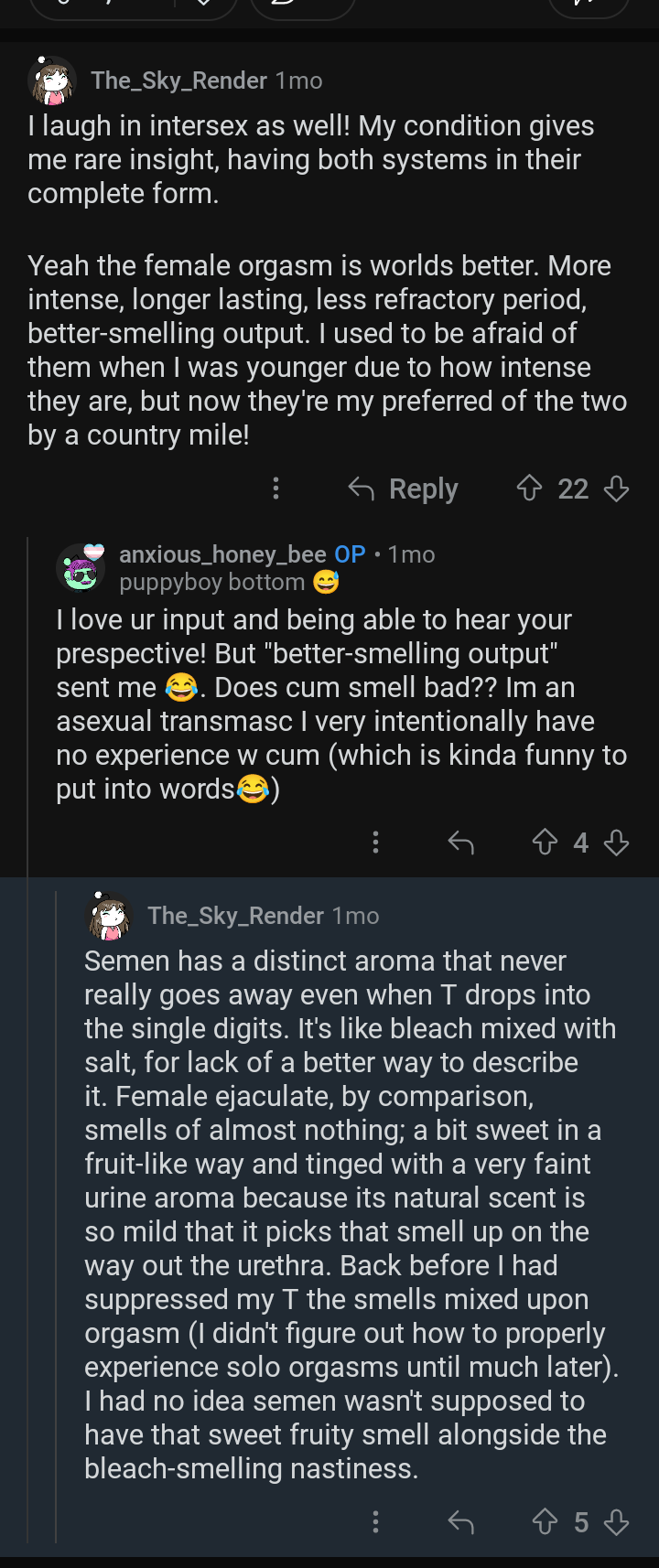The height and width of the screenshot is (1568, 659).
Task: Open the anxious_honey_bee username link
Action: [222, 554]
